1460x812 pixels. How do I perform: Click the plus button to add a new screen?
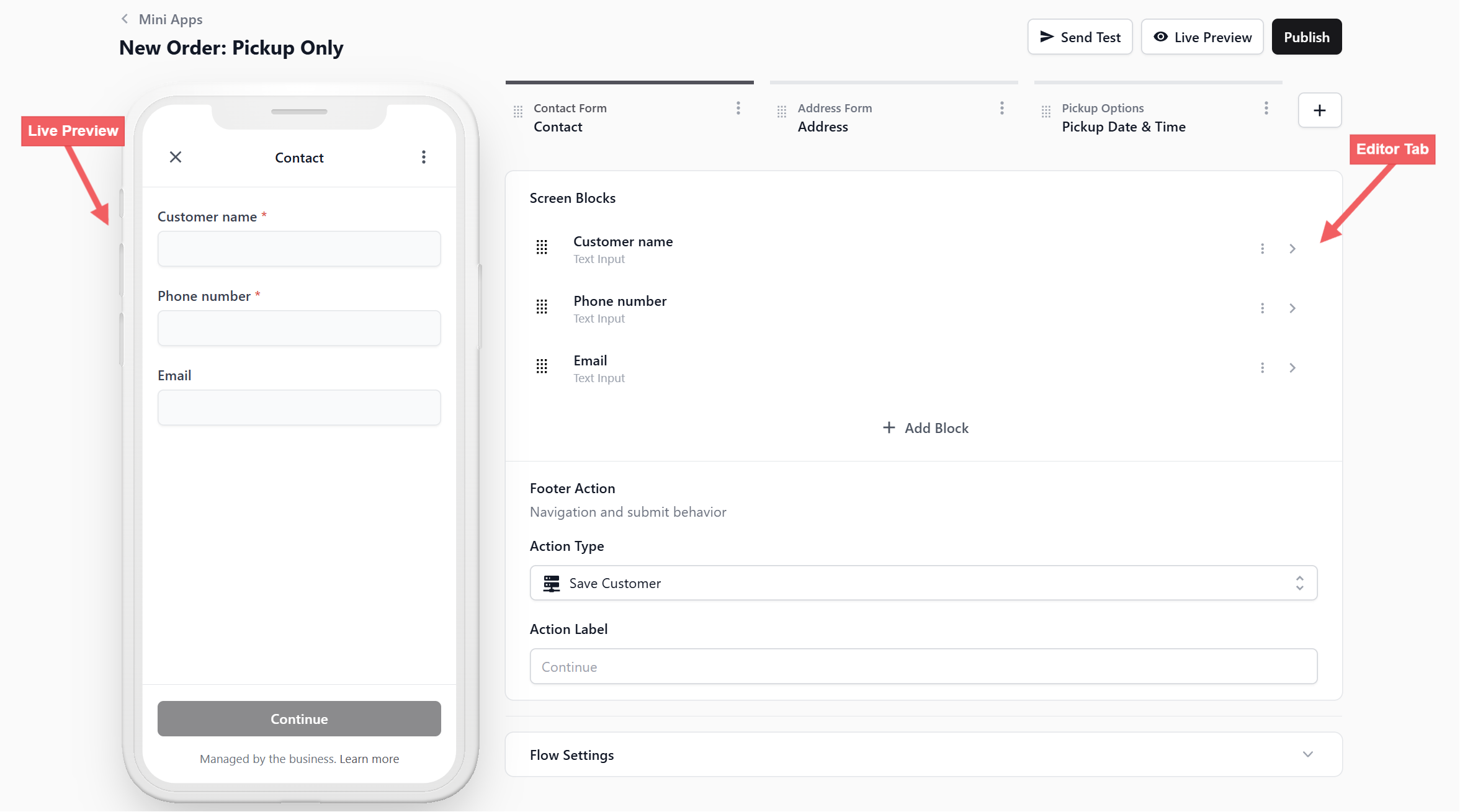coord(1319,110)
